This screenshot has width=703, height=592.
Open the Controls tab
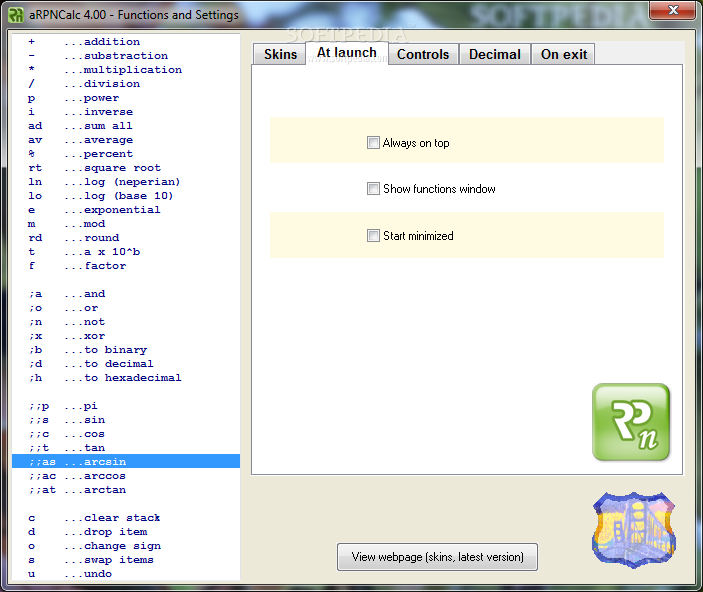tap(423, 54)
